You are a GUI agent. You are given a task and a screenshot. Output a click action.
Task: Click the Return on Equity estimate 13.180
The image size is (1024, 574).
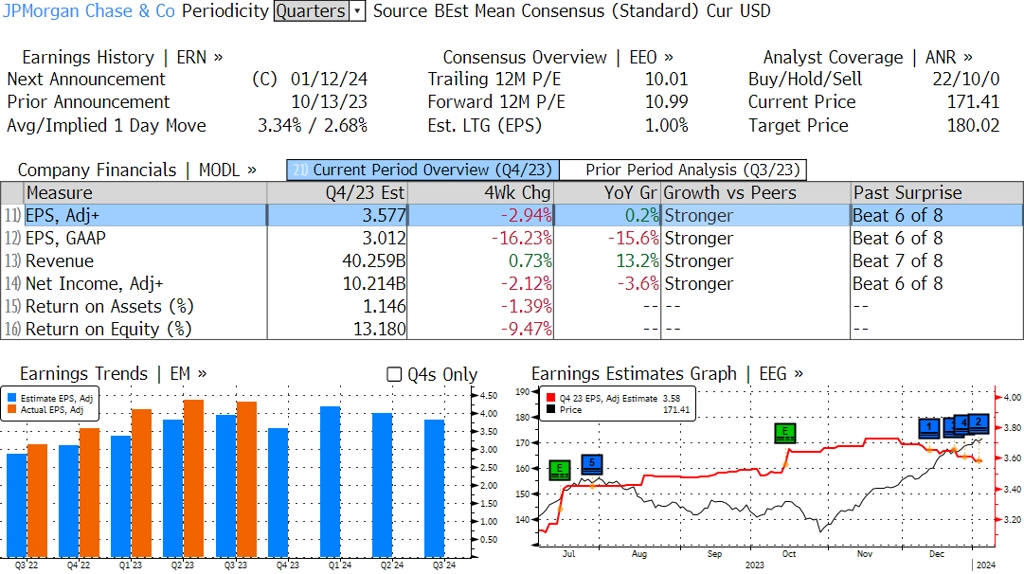(x=379, y=329)
